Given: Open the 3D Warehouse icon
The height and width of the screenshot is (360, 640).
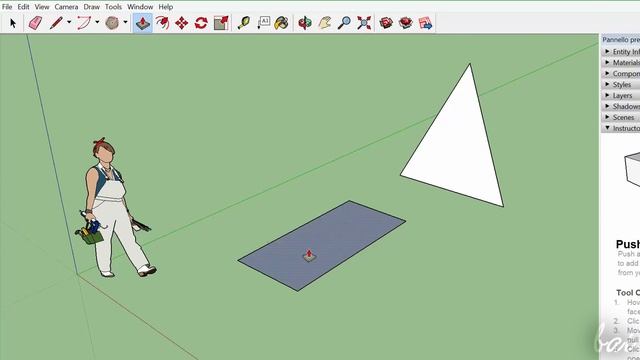Looking at the screenshot, I should click(x=386, y=23).
